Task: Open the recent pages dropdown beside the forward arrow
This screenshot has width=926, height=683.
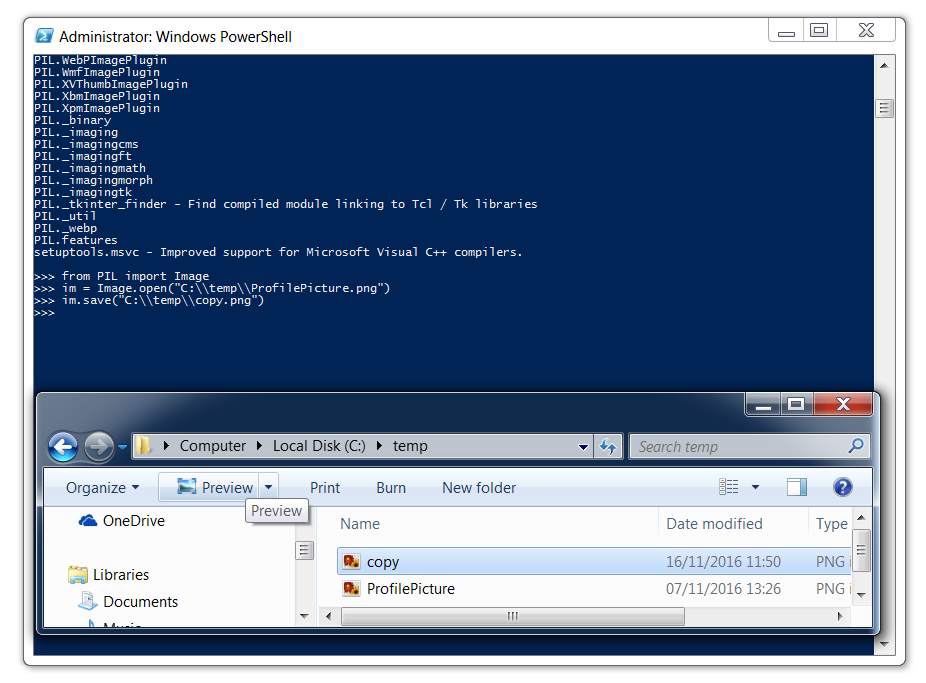Action: tap(122, 447)
